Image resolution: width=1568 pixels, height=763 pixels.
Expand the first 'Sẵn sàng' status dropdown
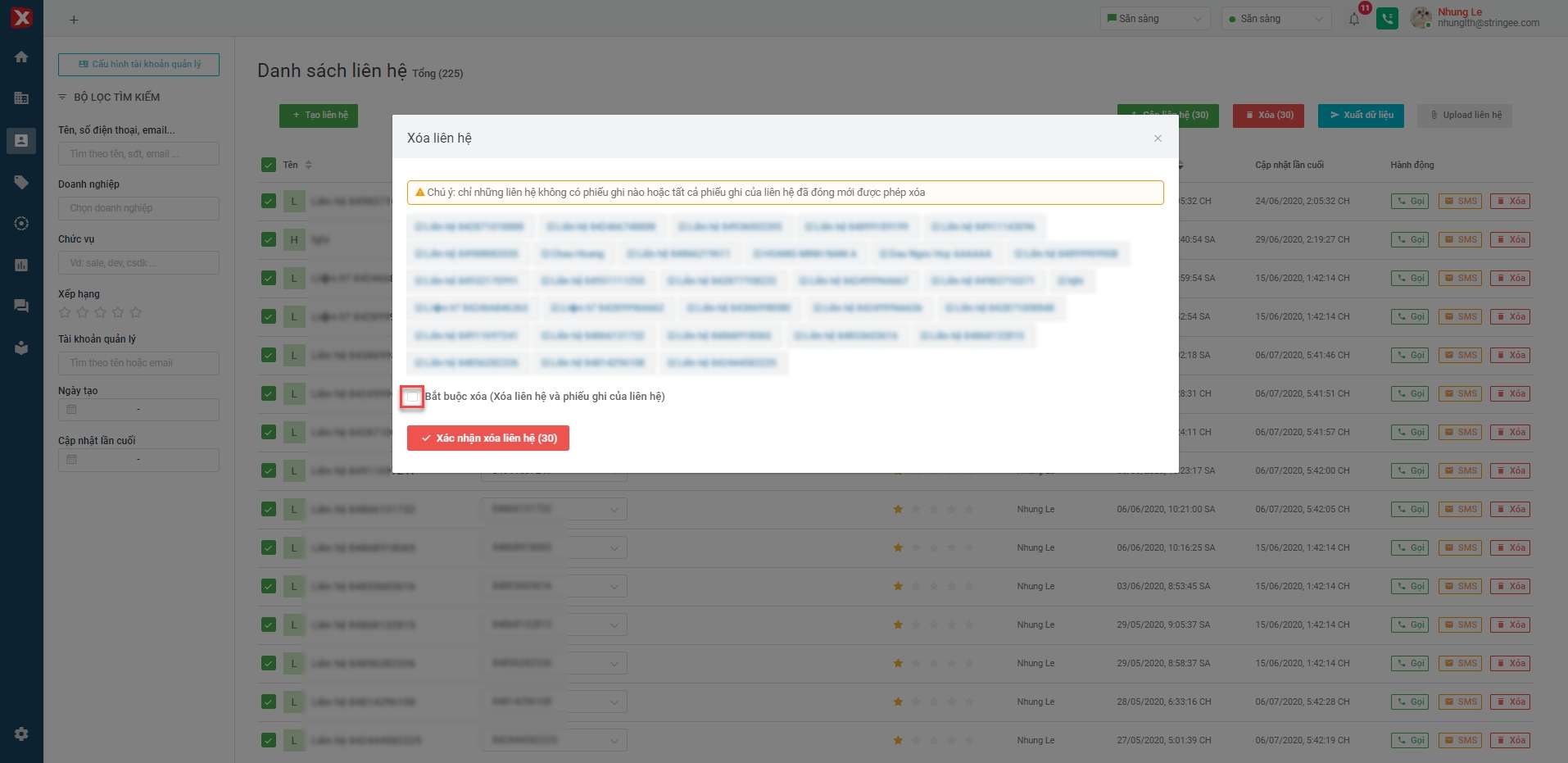(x=1155, y=19)
